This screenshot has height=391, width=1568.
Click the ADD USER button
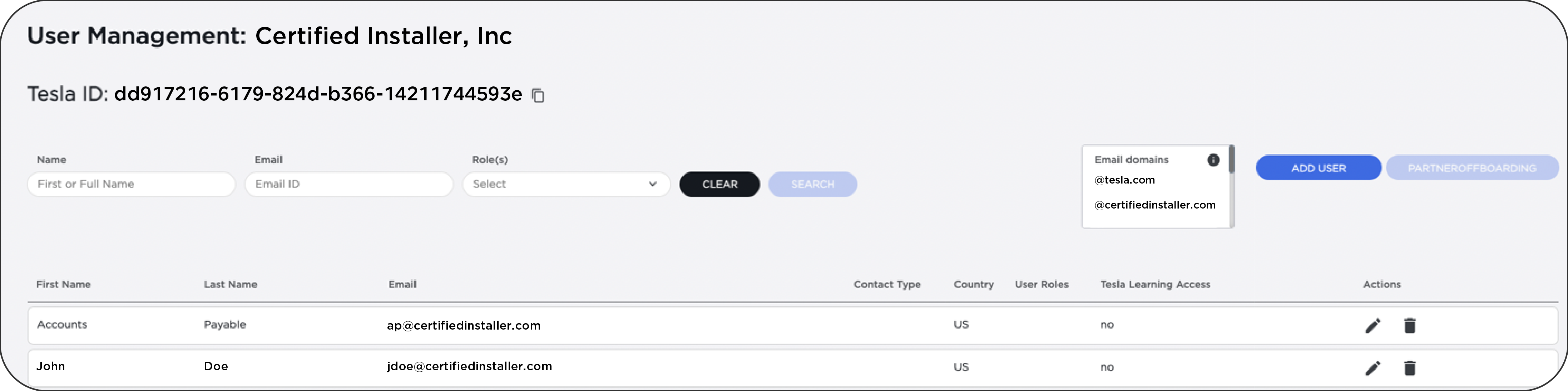pos(1319,168)
